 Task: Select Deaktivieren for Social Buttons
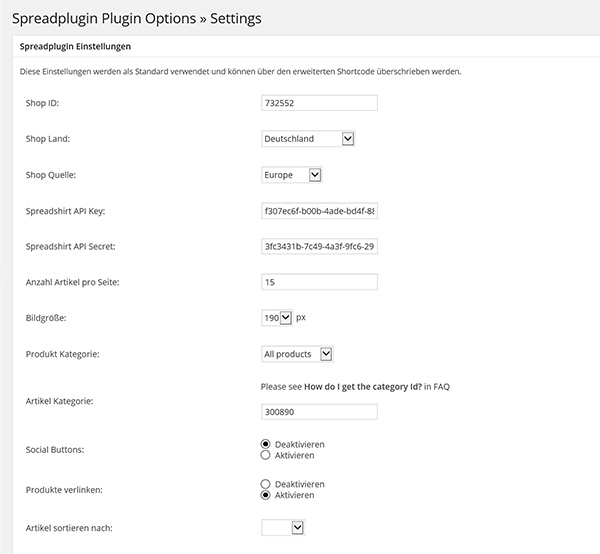pos(265,444)
